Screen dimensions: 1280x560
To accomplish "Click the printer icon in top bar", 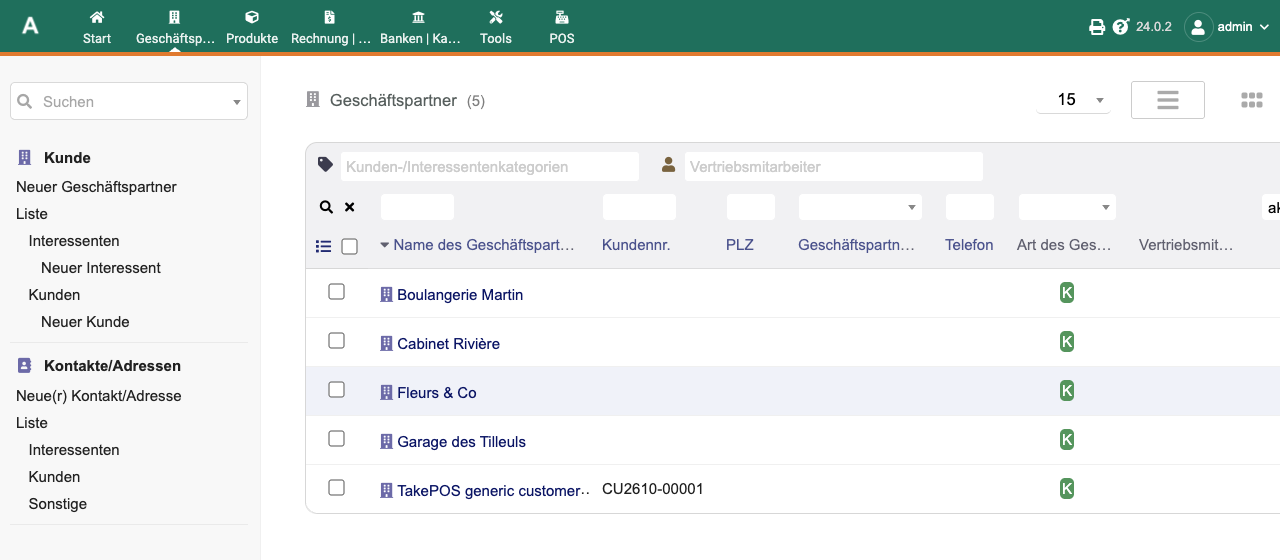I will coord(1097,27).
